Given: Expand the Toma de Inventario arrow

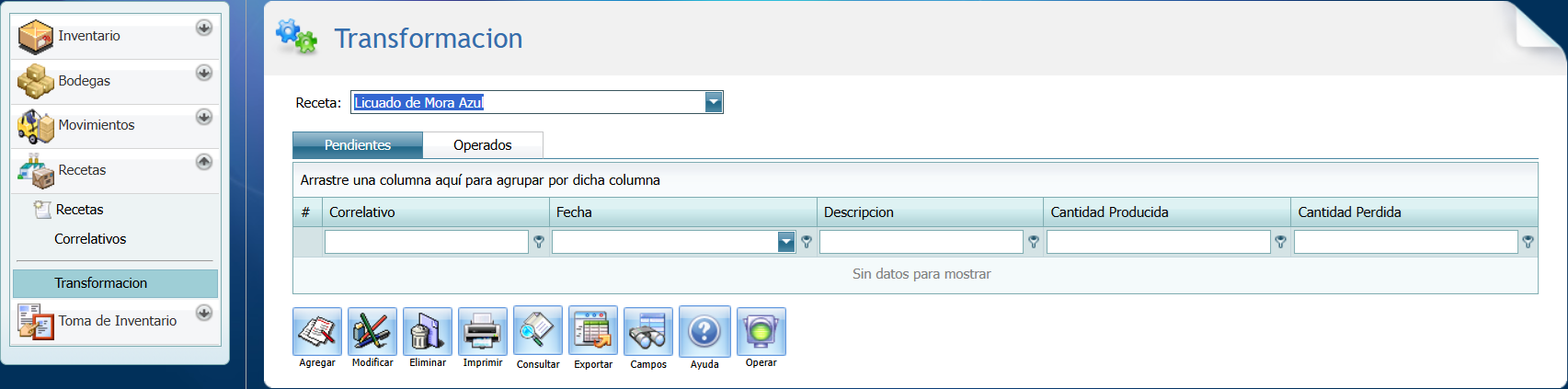Looking at the screenshot, I should click(204, 313).
